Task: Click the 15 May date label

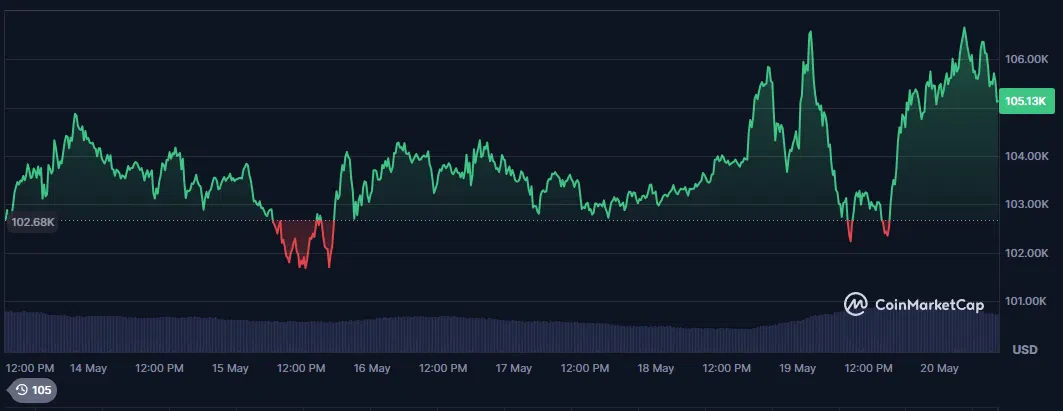Action: coord(230,368)
